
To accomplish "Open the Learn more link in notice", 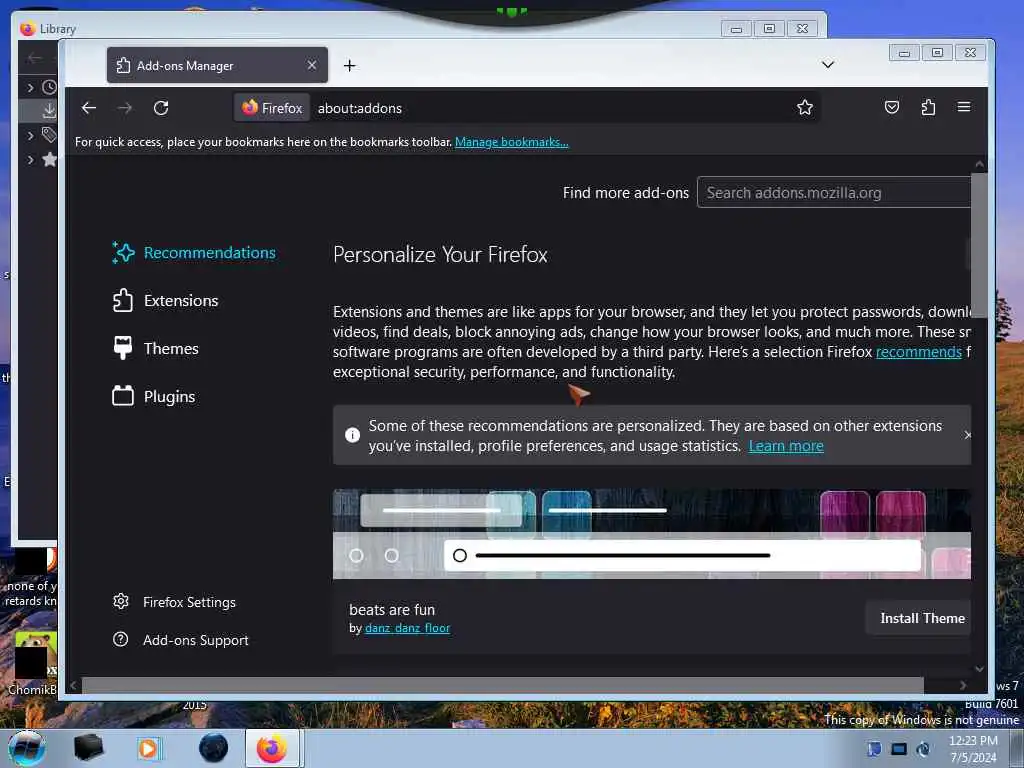I will coord(786,446).
